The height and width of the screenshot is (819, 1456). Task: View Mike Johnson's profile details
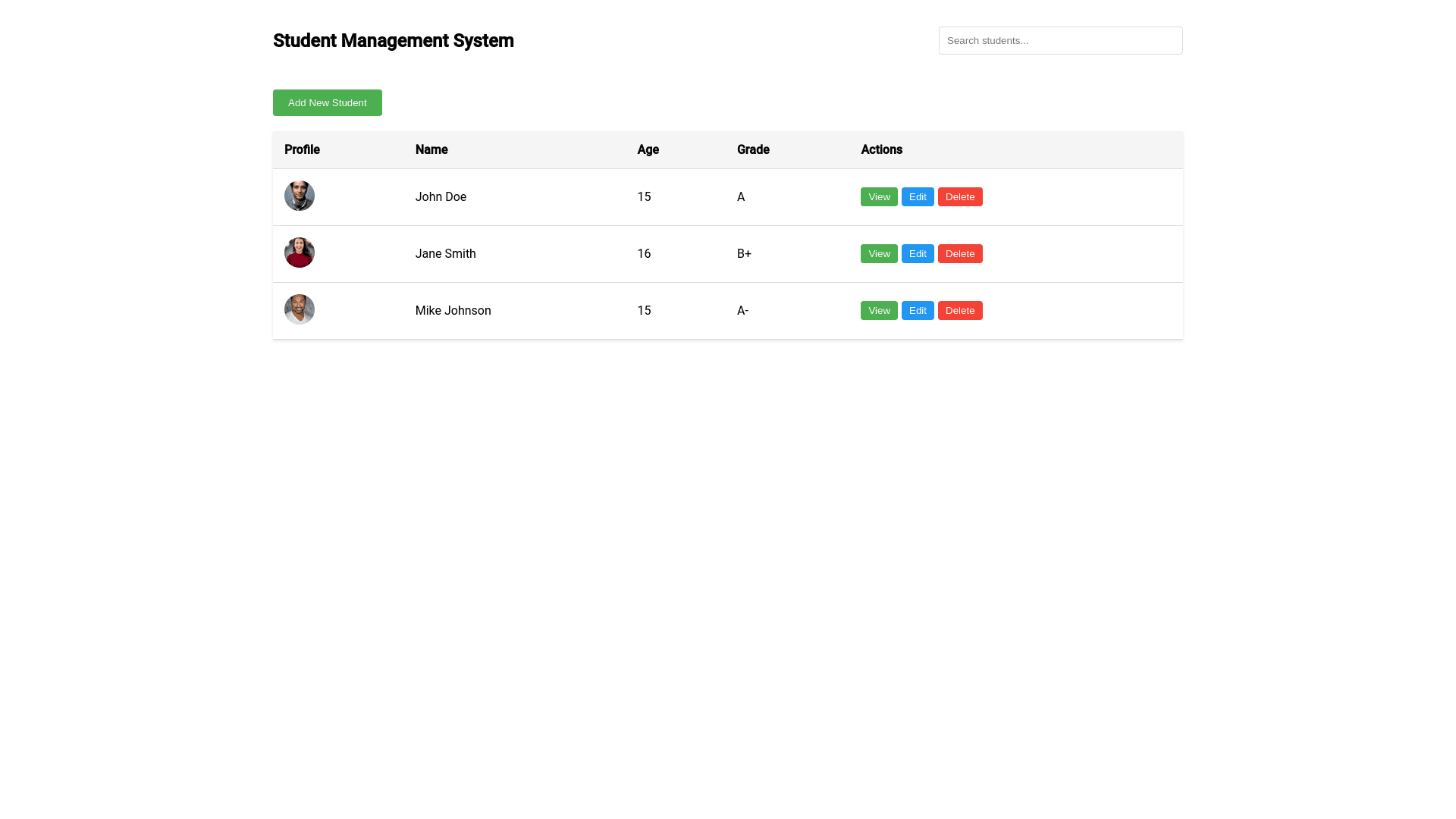(x=878, y=311)
